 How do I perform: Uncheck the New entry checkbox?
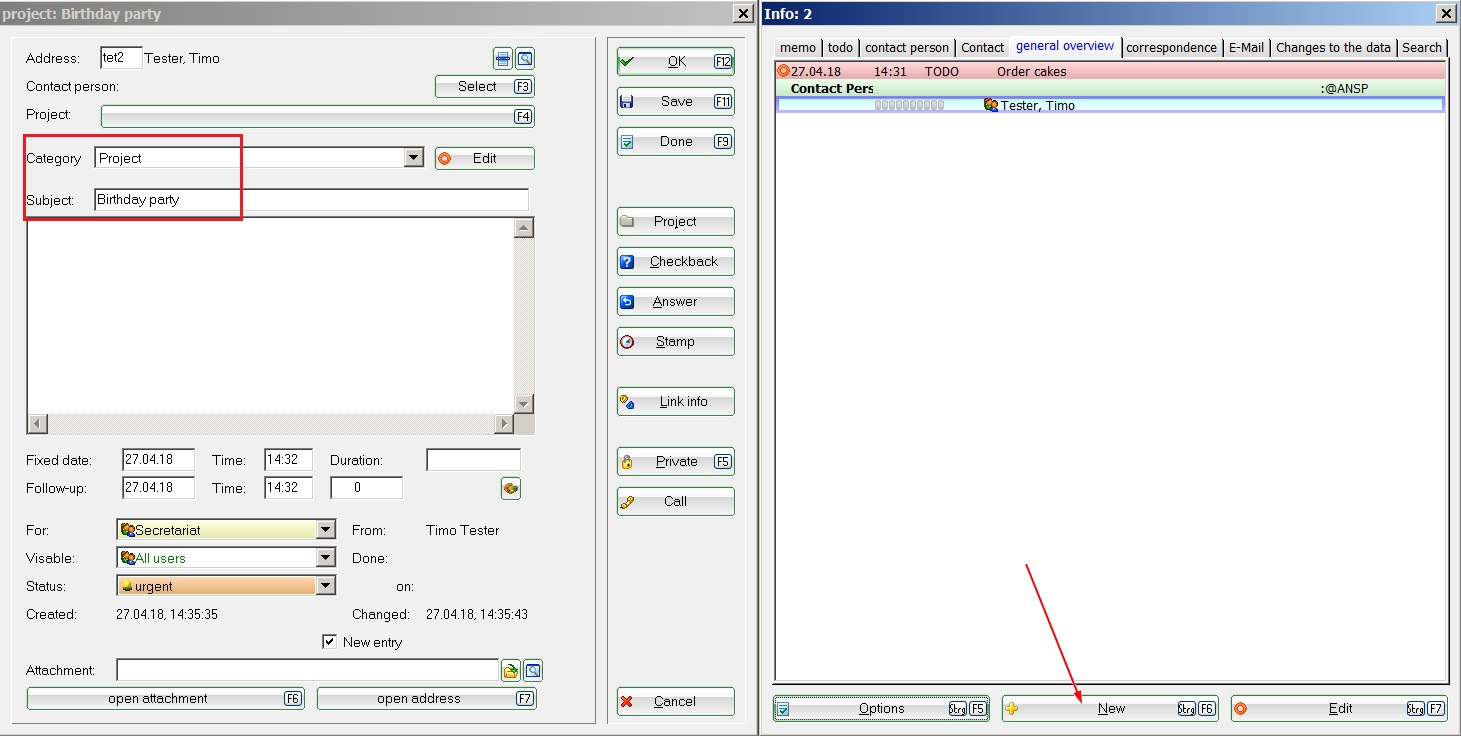click(330, 642)
